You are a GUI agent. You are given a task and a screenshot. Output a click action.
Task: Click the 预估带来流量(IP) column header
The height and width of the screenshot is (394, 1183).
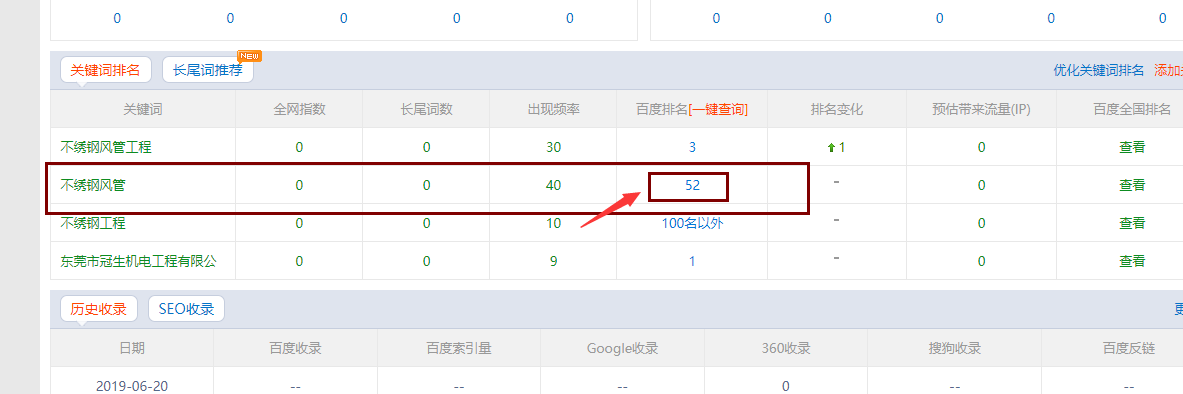tap(982, 109)
